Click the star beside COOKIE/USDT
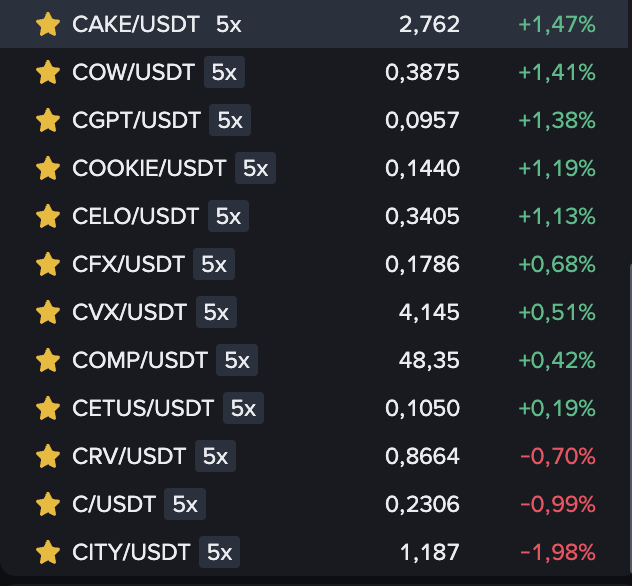632x586 pixels. click(x=48, y=168)
